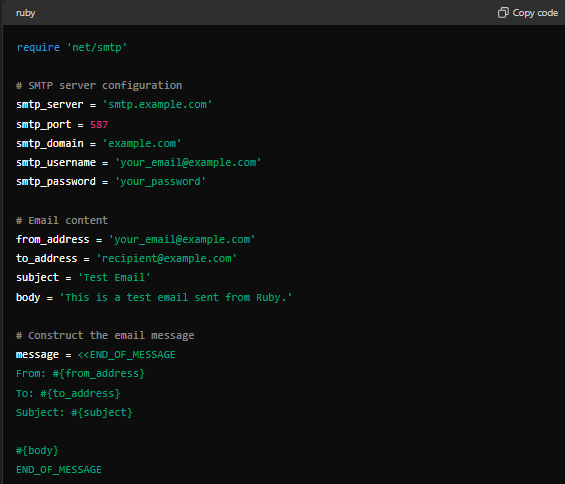The height and width of the screenshot is (484, 565).
Task: Click the closing END_OF_MESSAGE line
Action: pyautogui.click(x=59, y=470)
